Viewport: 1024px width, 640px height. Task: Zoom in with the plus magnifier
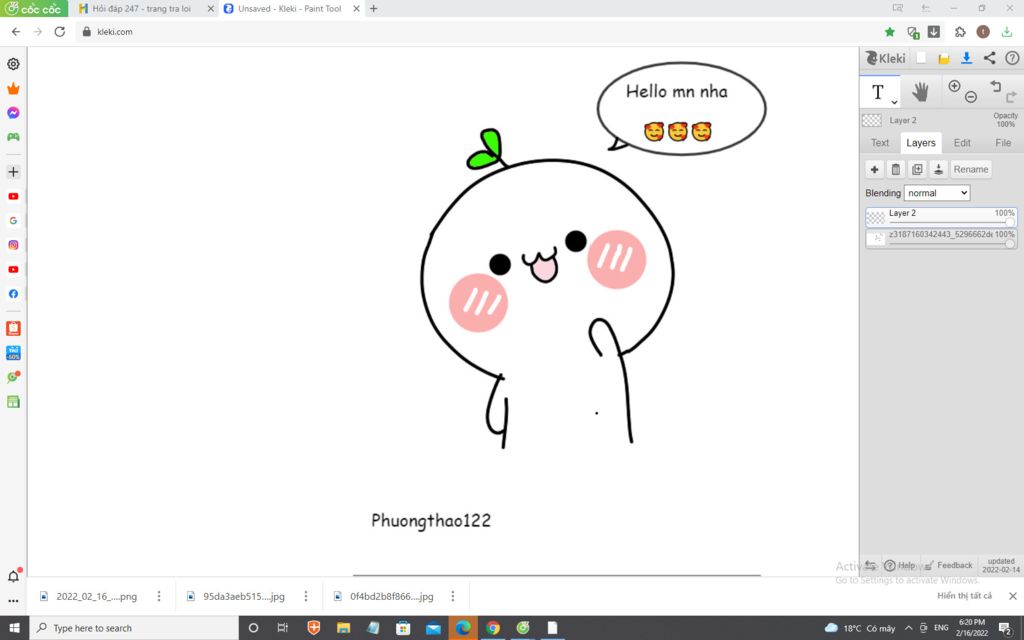[x=954, y=86]
